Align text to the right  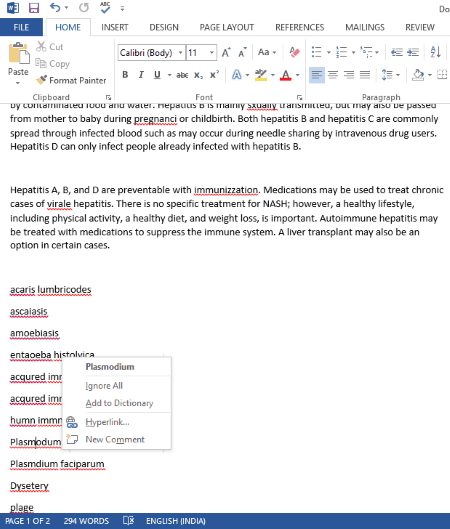[x=349, y=75]
